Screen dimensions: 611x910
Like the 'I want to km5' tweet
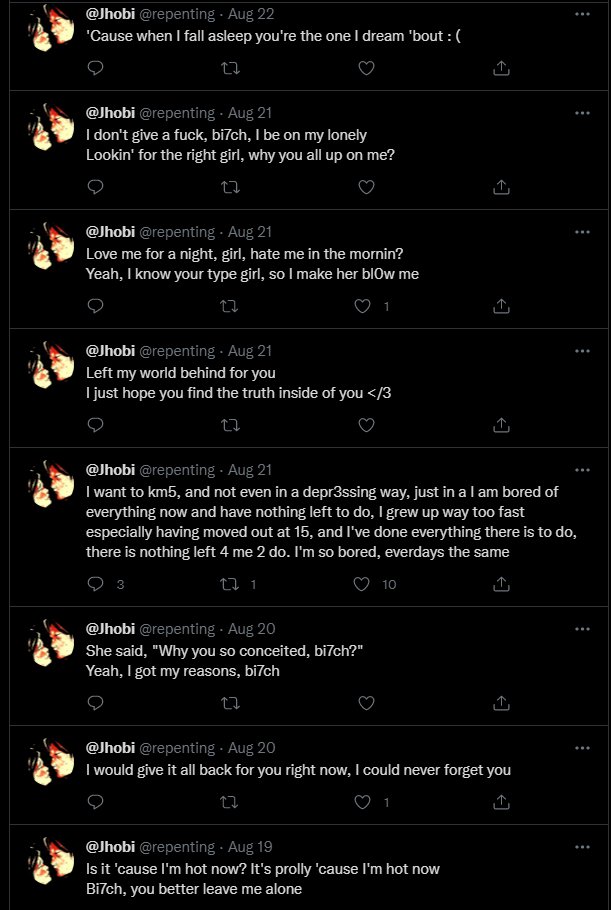coord(366,584)
